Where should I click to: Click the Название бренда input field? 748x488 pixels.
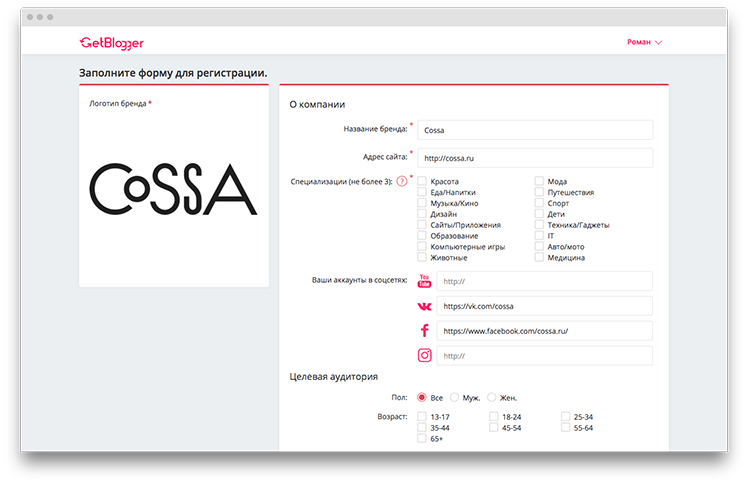(x=535, y=130)
